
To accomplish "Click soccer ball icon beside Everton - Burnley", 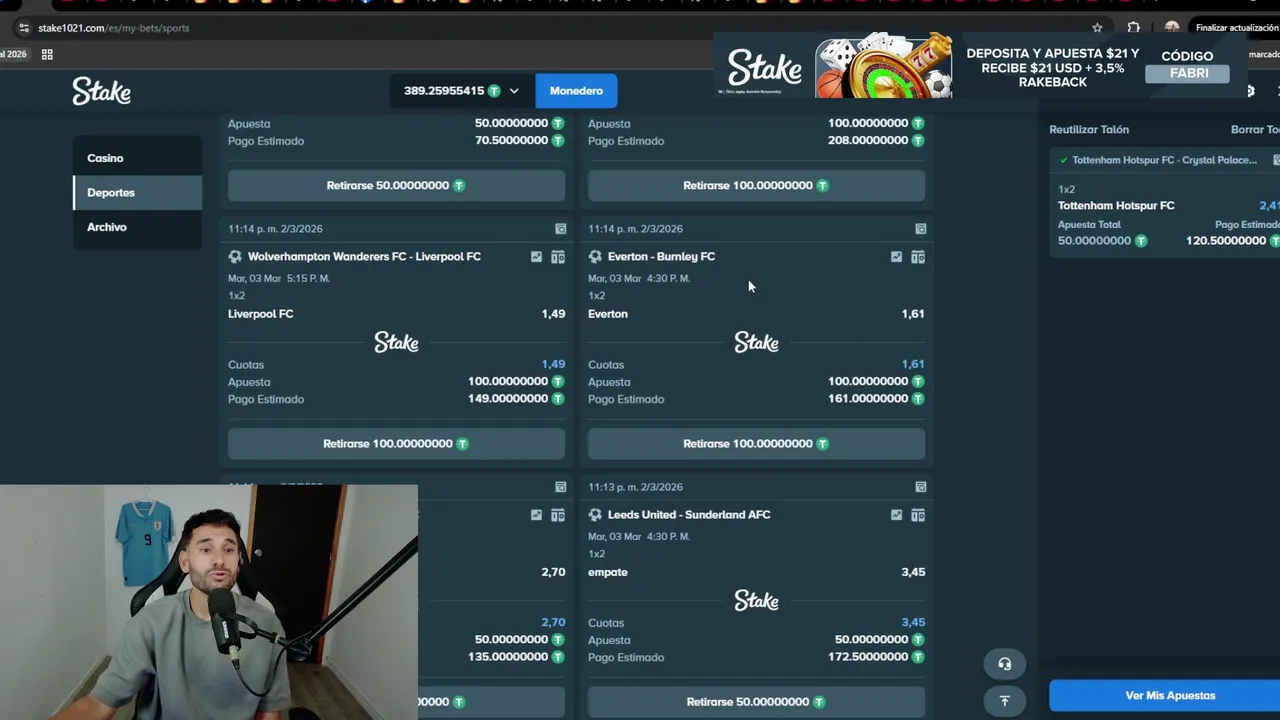I will pyautogui.click(x=595, y=257).
